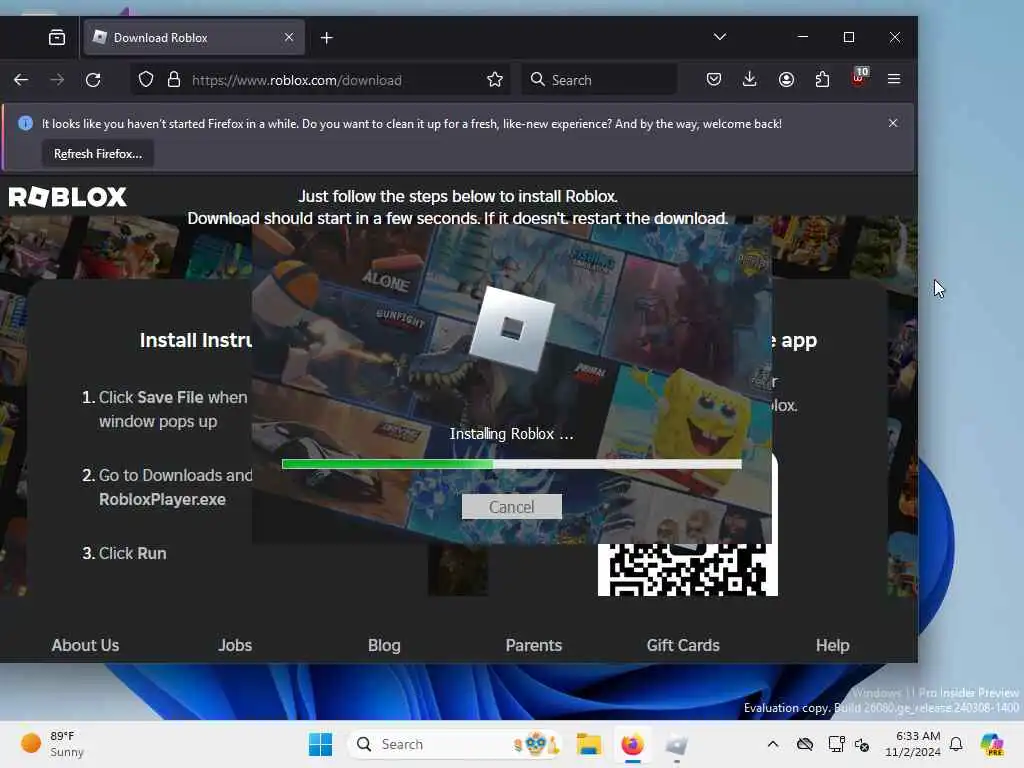The height and width of the screenshot is (768, 1024).
Task: Bookmark this page with the star icon
Action: pyautogui.click(x=495, y=80)
